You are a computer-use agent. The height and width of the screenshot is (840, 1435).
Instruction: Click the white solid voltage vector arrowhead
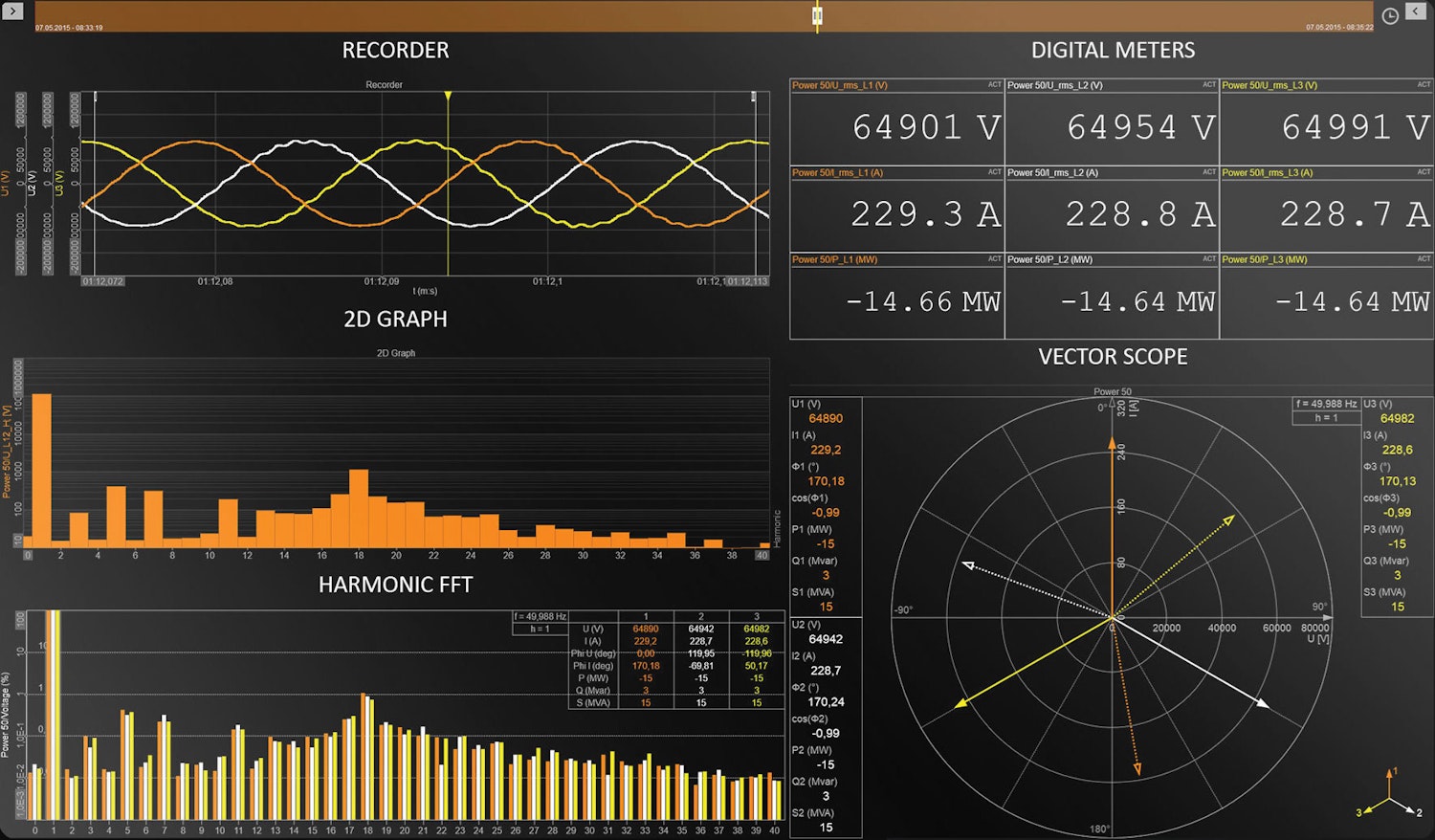(1263, 703)
